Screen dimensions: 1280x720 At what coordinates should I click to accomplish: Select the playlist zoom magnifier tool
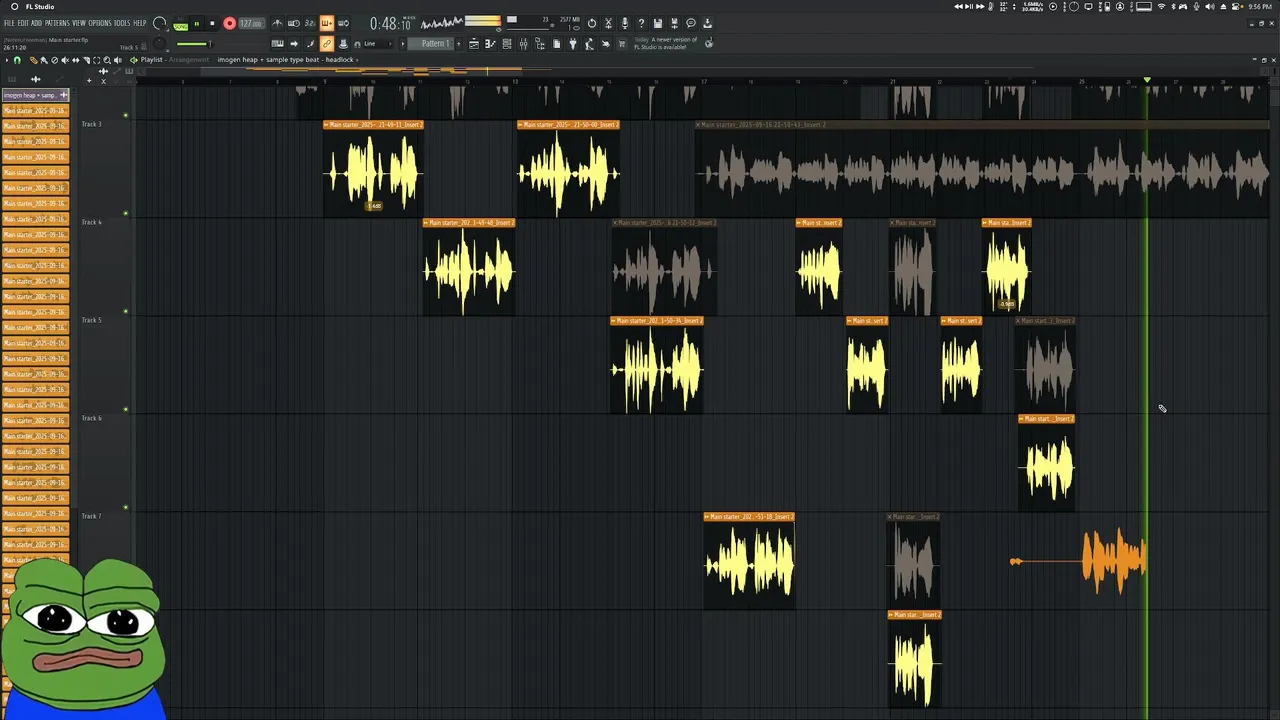[107, 60]
